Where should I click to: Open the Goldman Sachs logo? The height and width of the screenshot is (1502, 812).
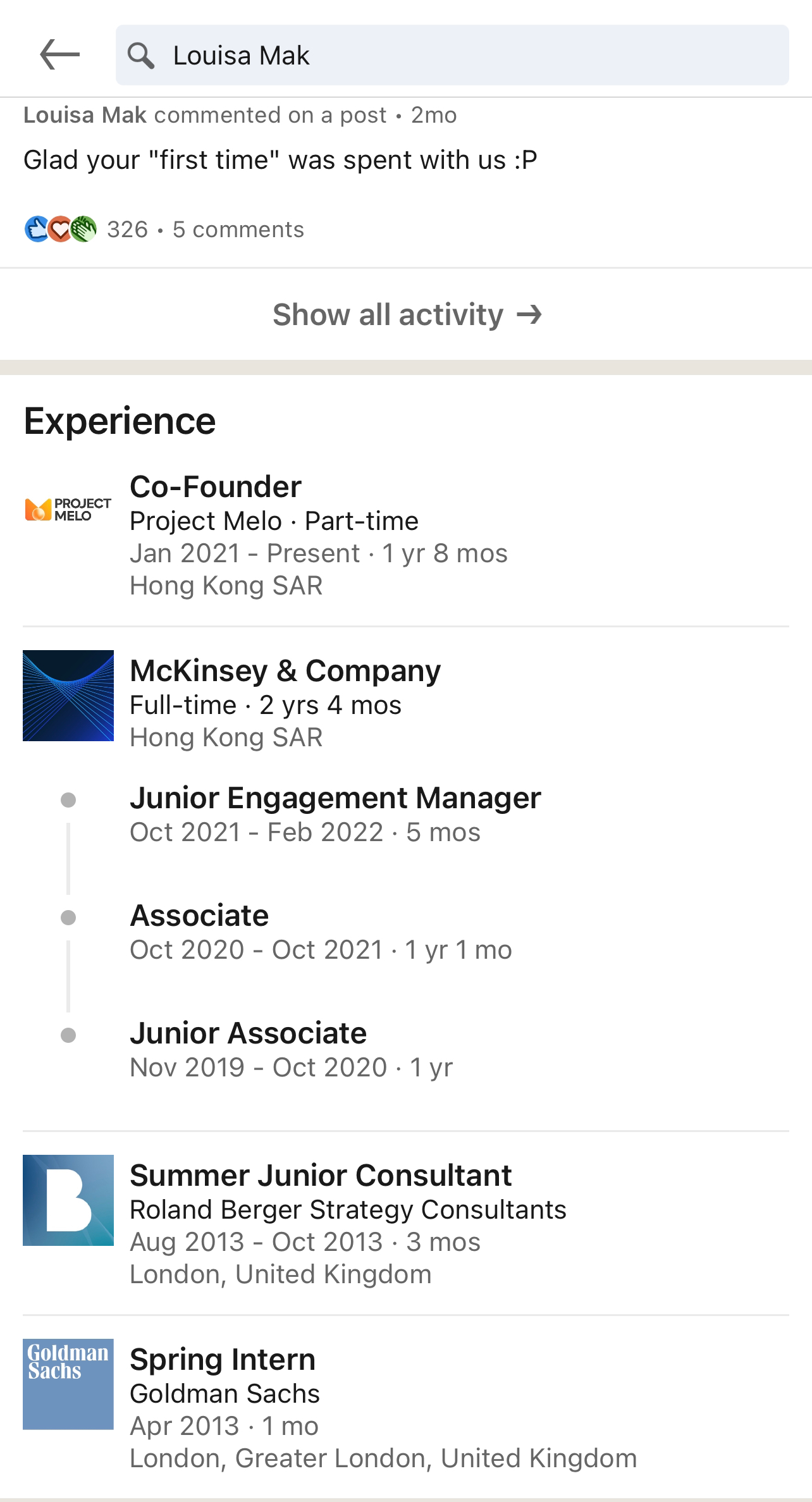coord(68,1384)
